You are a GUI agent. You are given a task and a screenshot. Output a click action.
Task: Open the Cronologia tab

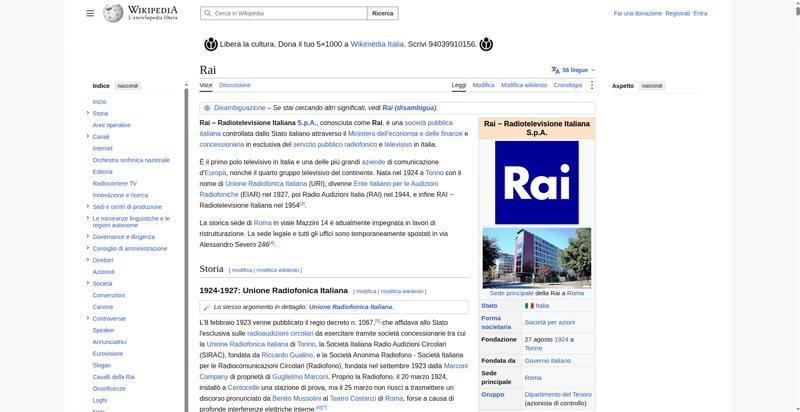pyautogui.click(x=568, y=85)
